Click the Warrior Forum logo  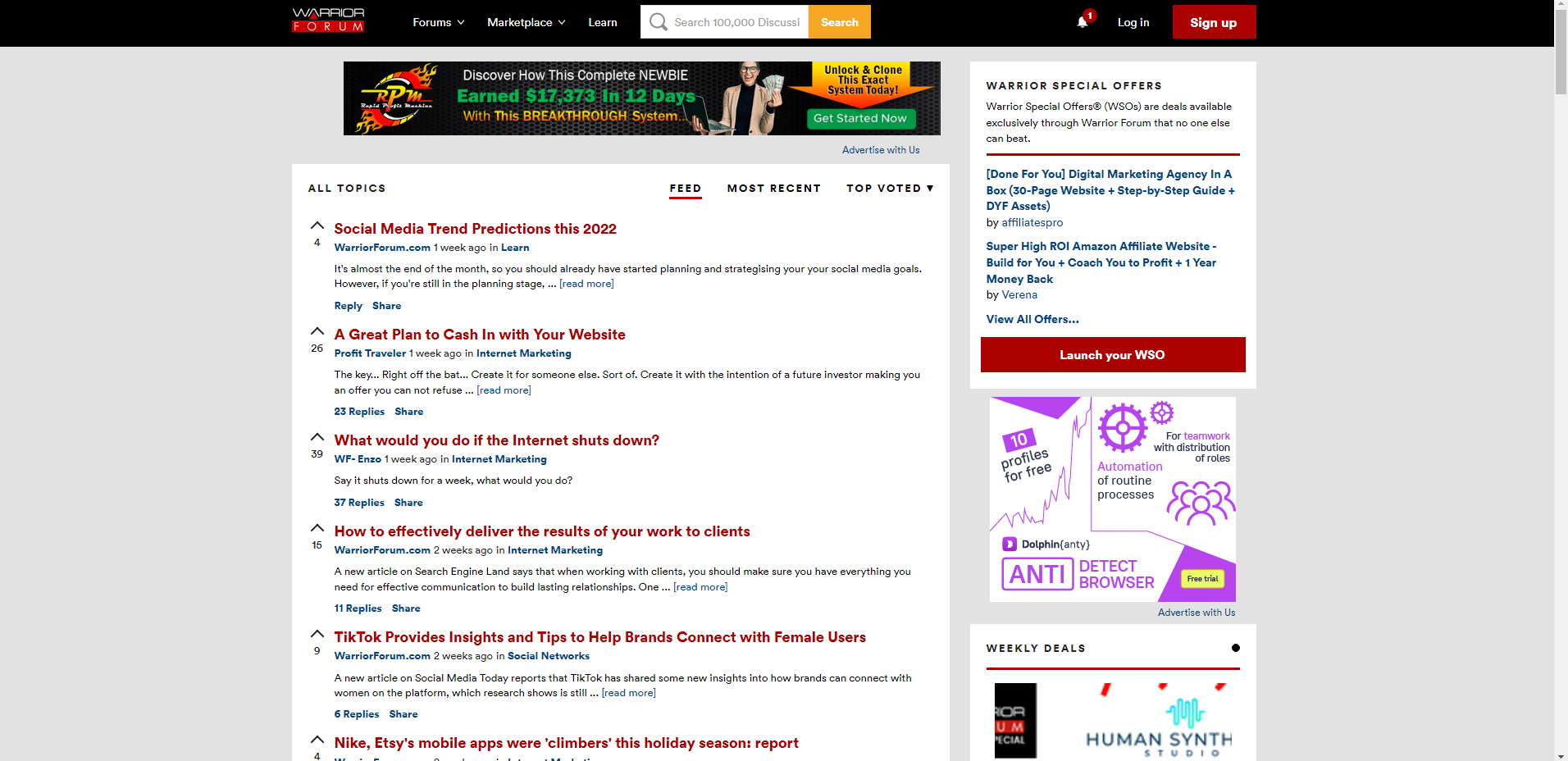tap(328, 21)
